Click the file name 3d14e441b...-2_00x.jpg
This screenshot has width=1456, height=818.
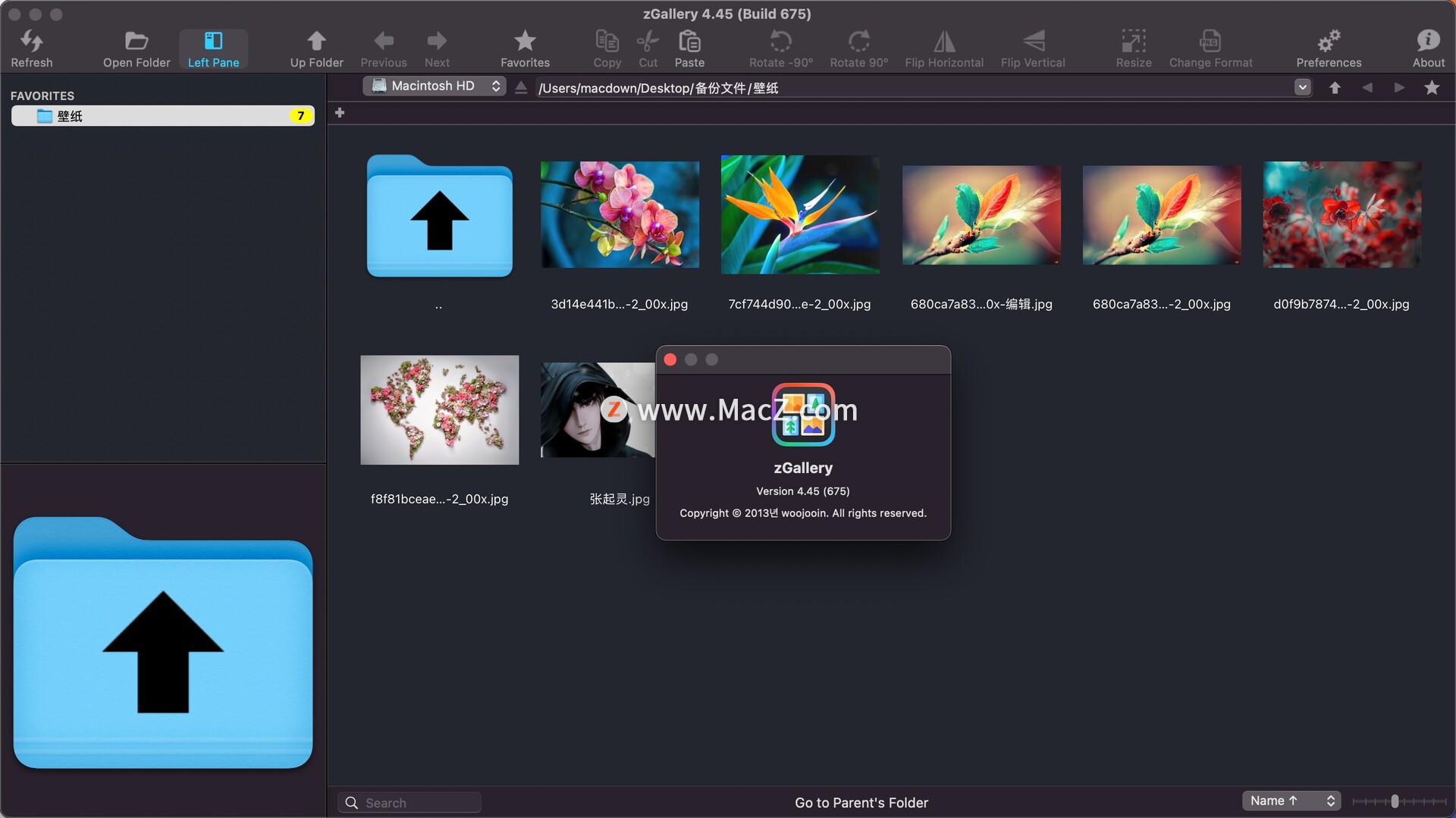pyautogui.click(x=620, y=304)
